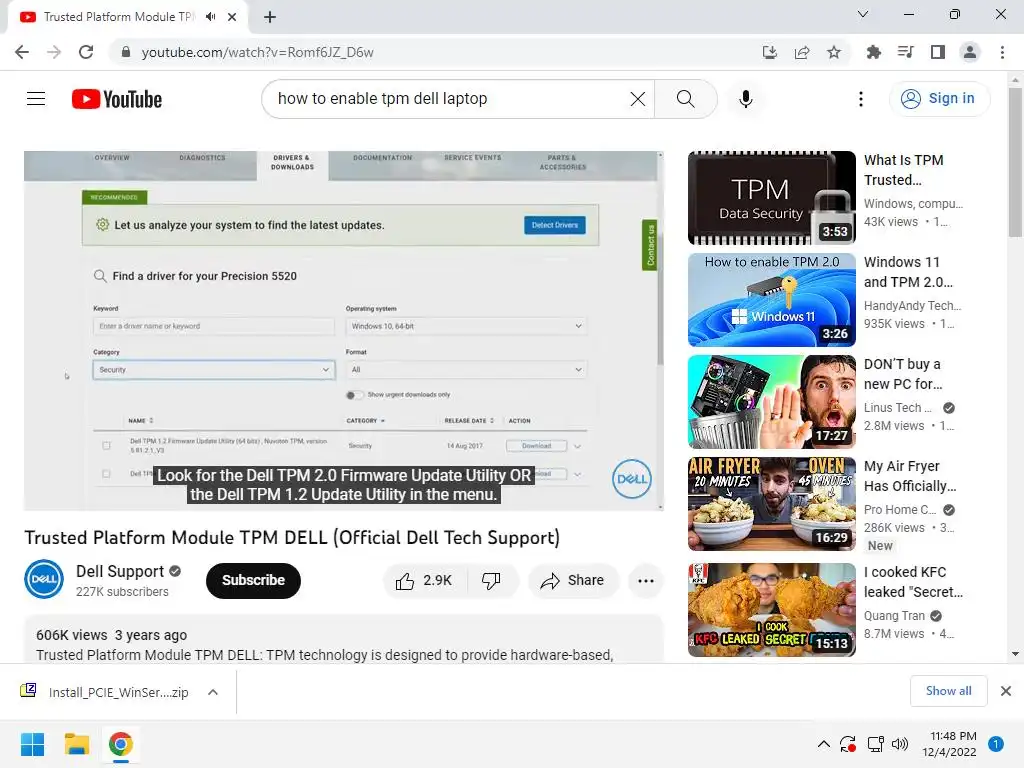Click the Chrome taskbar icon
Screen dimensions: 1024x768
pos(121,744)
